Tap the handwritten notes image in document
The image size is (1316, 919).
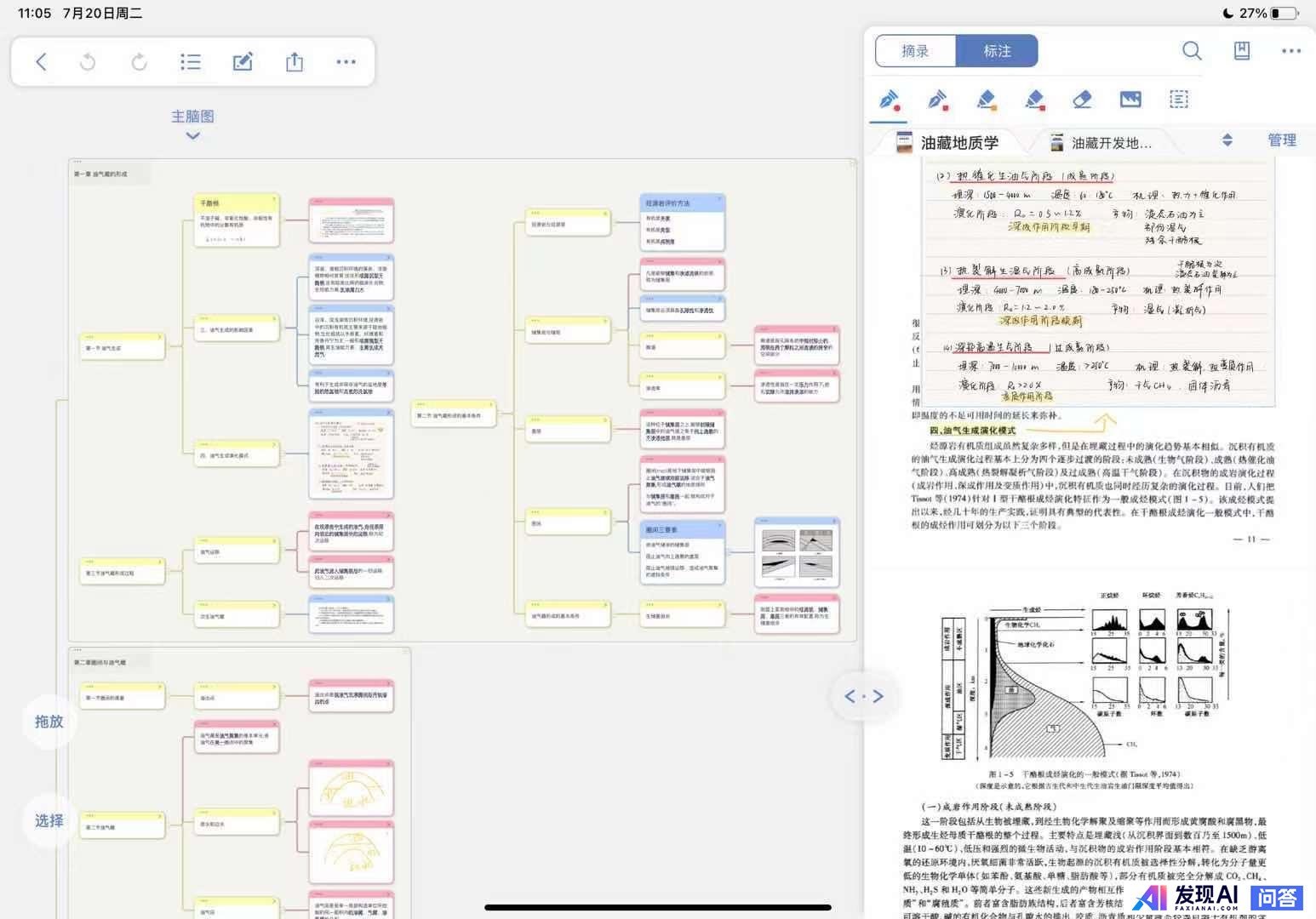pos(1098,283)
